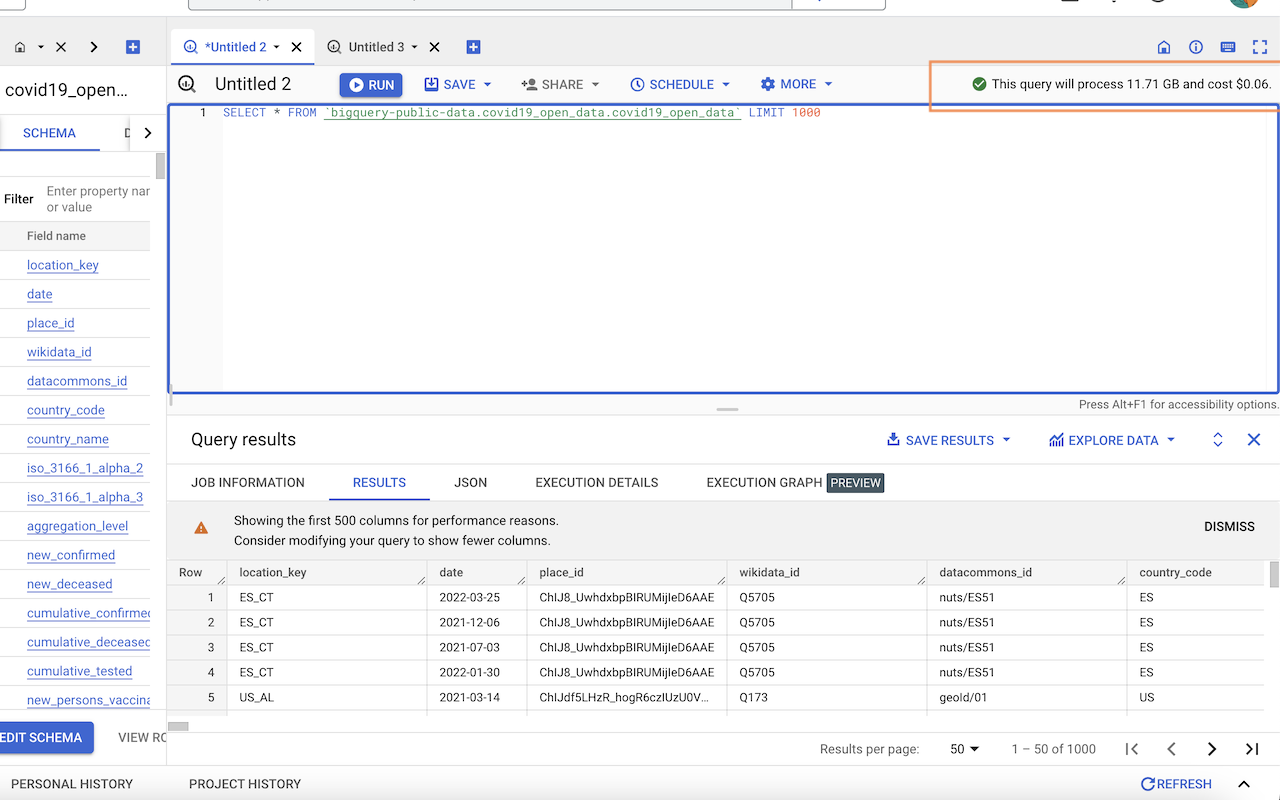Open the SCHEDULE dropdown menu

[x=680, y=85]
